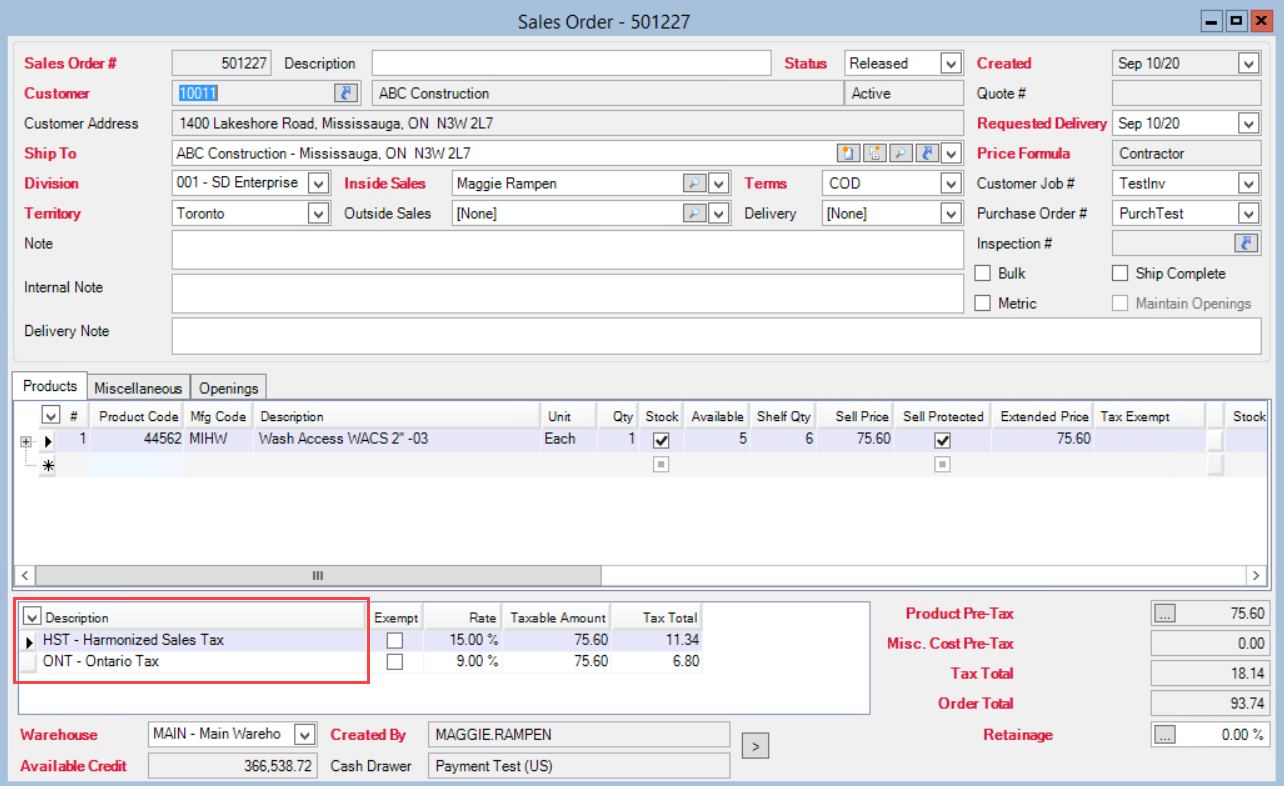Open the Requested Delivery date dropdown

tap(1248, 124)
